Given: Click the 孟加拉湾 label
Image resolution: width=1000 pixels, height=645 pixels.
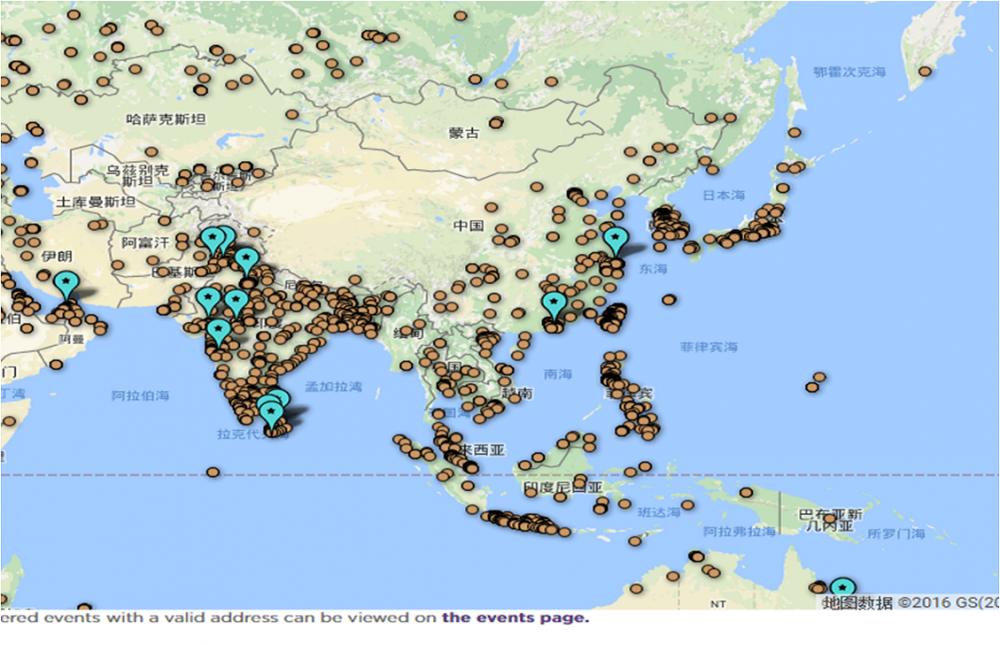Looking at the screenshot, I should click(x=334, y=387).
